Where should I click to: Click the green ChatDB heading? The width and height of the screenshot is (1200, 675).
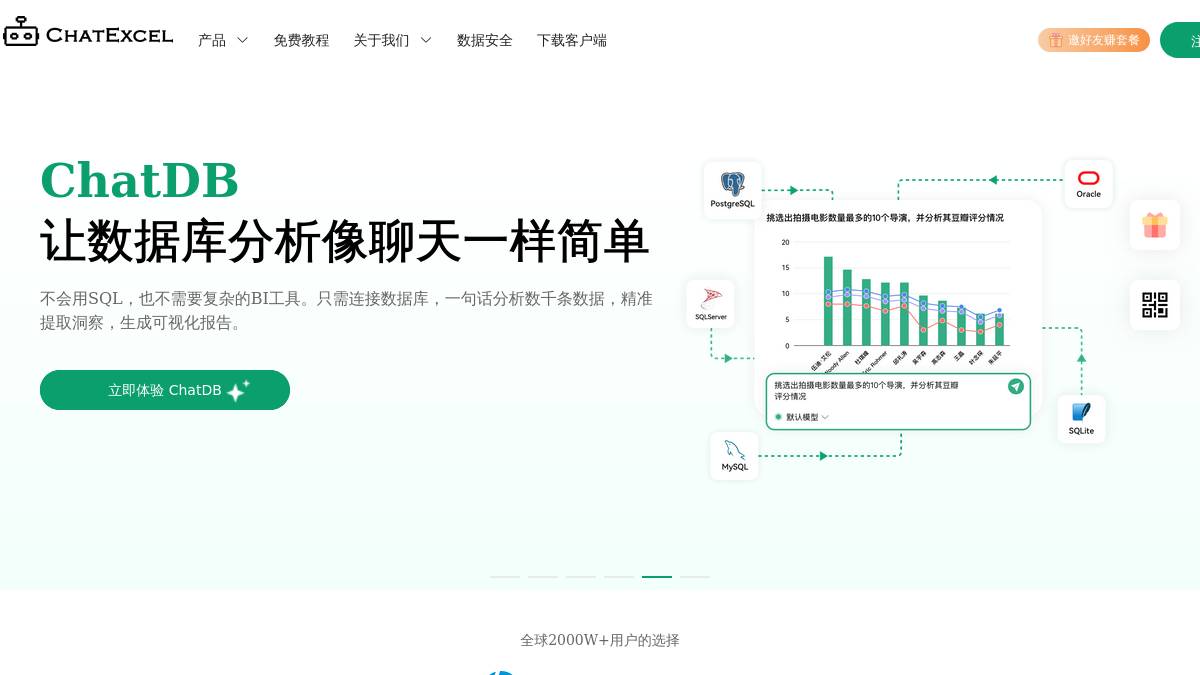click(139, 181)
